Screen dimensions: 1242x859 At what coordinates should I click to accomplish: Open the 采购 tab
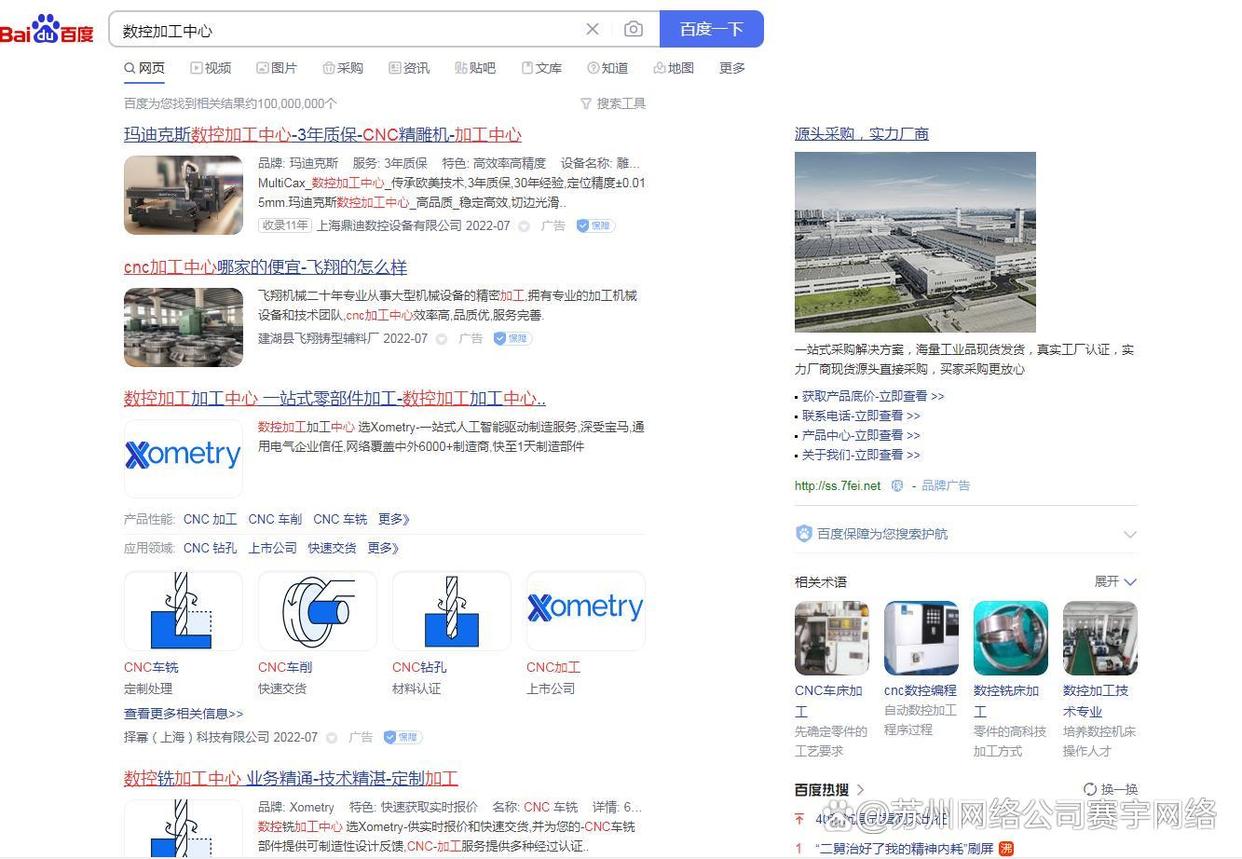tap(343, 68)
